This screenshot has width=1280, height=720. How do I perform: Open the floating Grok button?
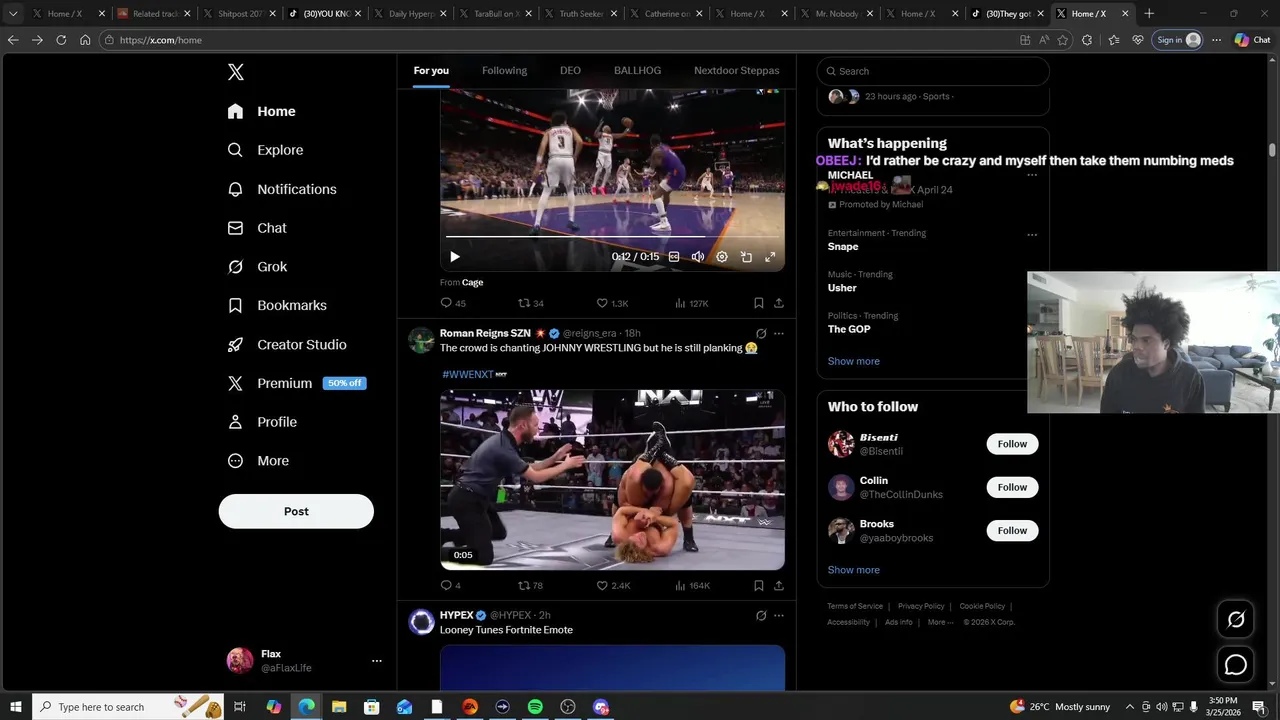pos(1236,620)
